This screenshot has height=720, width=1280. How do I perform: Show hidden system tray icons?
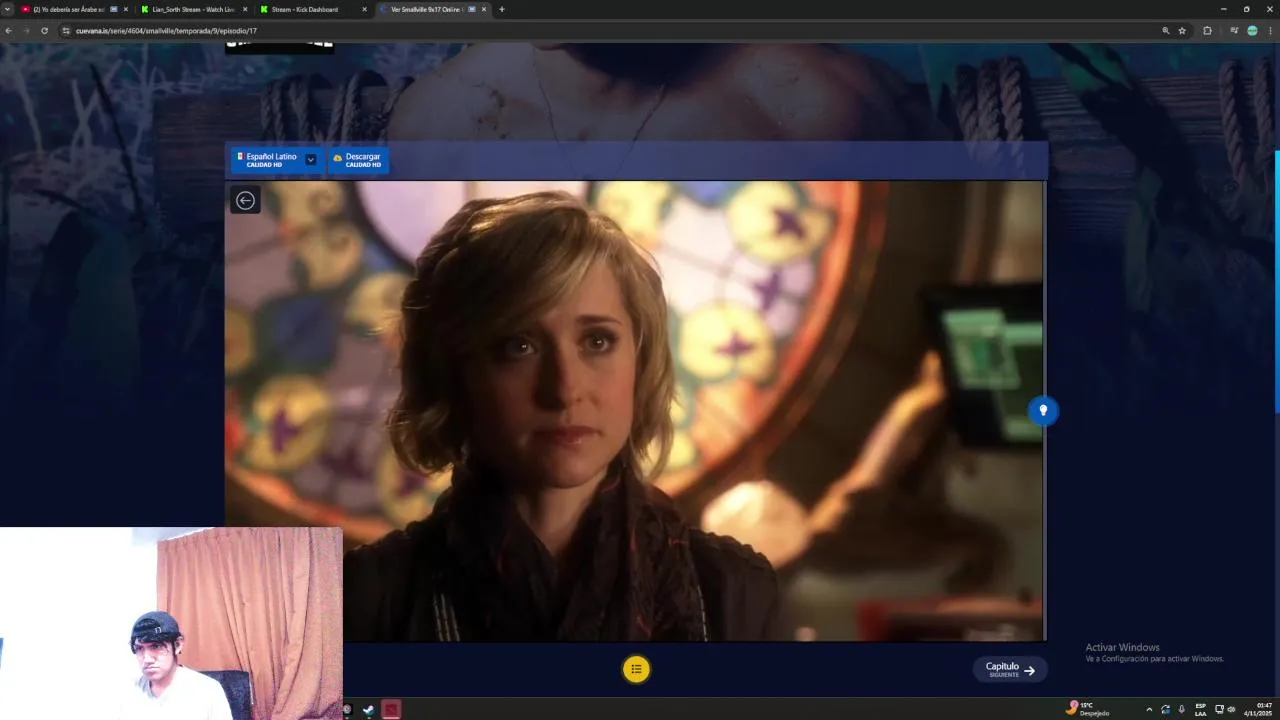click(x=1149, y=709)
